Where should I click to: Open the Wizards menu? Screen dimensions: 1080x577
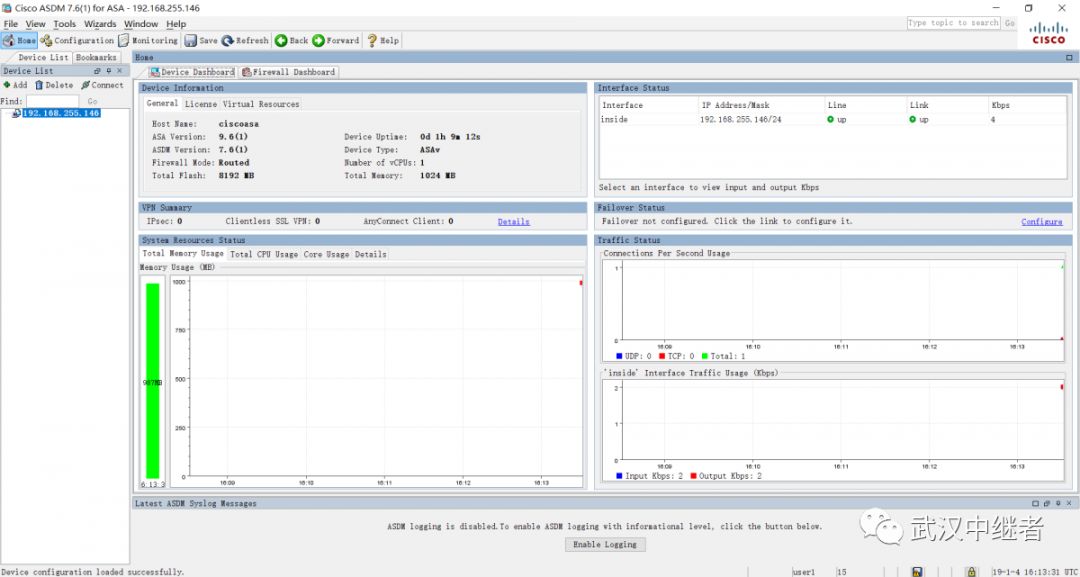[101, 24]
